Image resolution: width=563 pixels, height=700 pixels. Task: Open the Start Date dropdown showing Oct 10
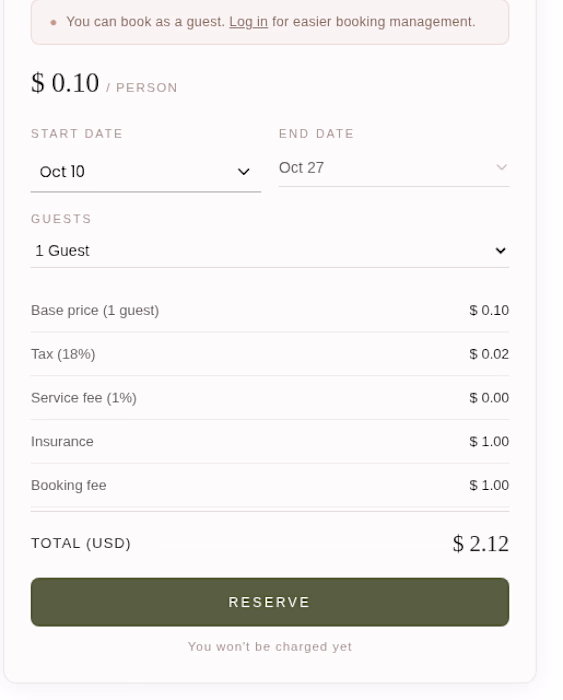click(146, 171)
